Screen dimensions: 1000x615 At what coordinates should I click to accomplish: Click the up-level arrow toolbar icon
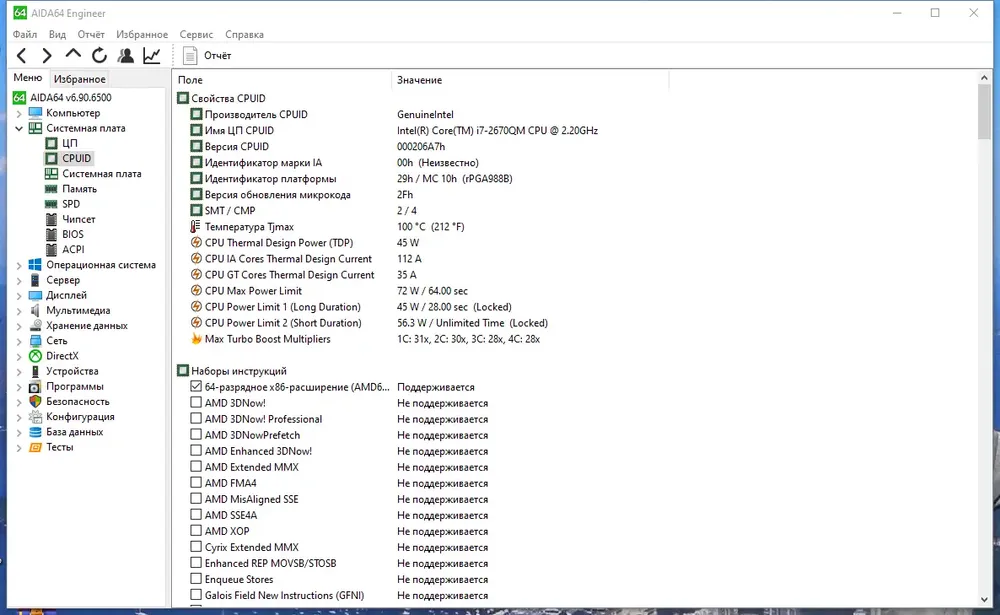pyautogui.click(x=73, y=54)
